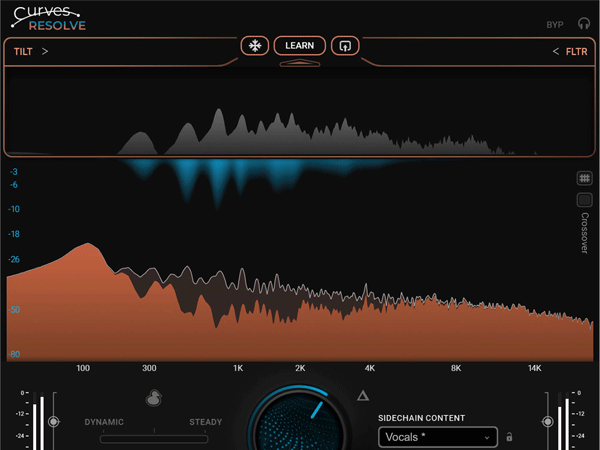Select the DYNAMIC mode label
Screen dimensions: 600x450
pyautogui.click(x=110, y=422)
